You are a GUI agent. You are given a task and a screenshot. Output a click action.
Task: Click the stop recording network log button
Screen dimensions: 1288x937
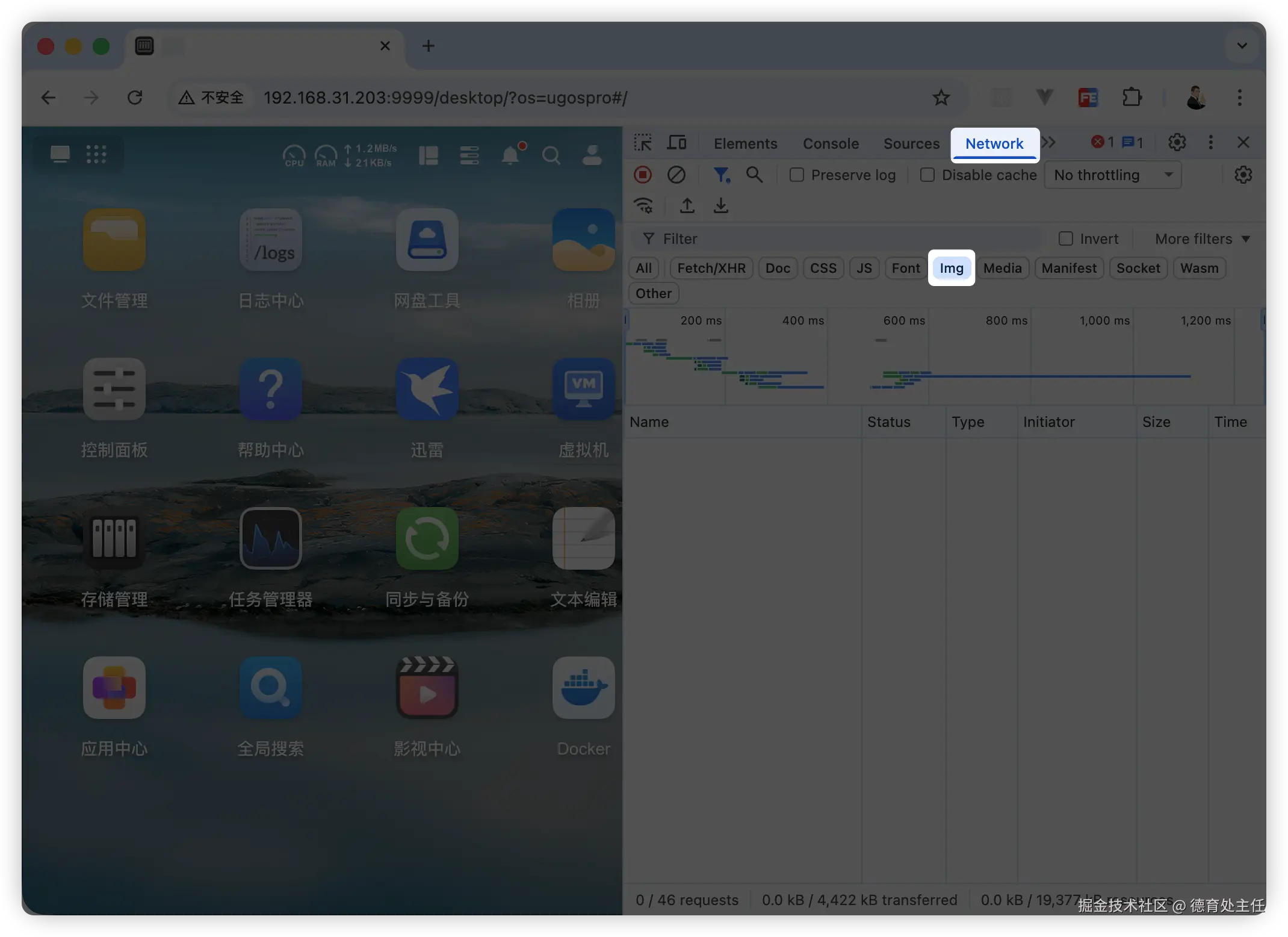pyautogui.click(x=643, y=175)
